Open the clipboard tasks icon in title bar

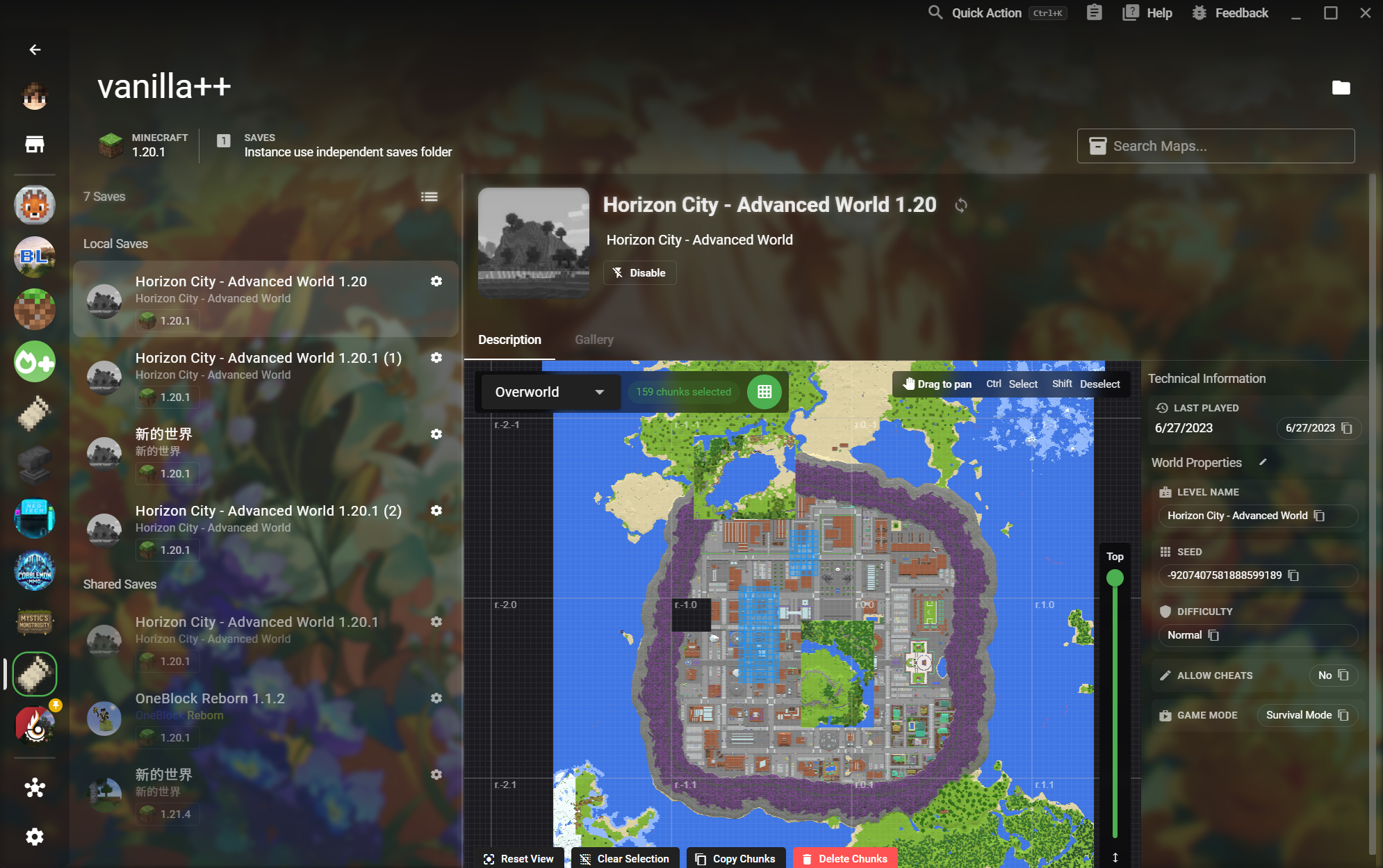pyautogui.click(x=1095, y=13)
